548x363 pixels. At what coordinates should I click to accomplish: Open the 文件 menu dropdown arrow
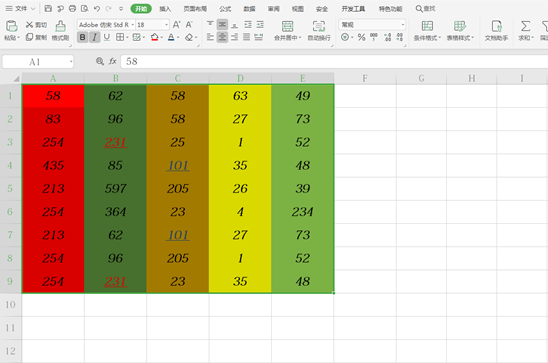tap(33, 9)
